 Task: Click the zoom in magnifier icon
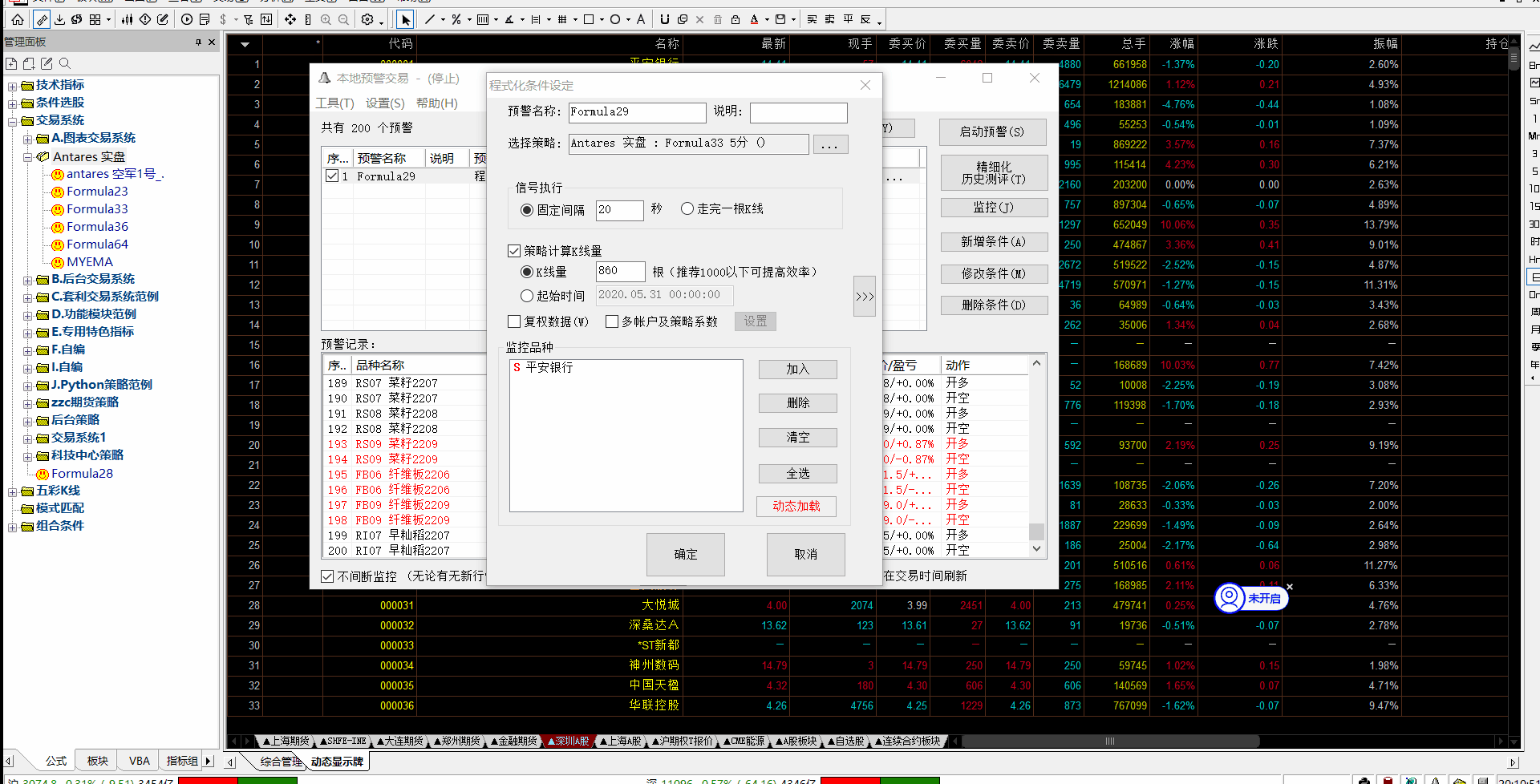326,19
